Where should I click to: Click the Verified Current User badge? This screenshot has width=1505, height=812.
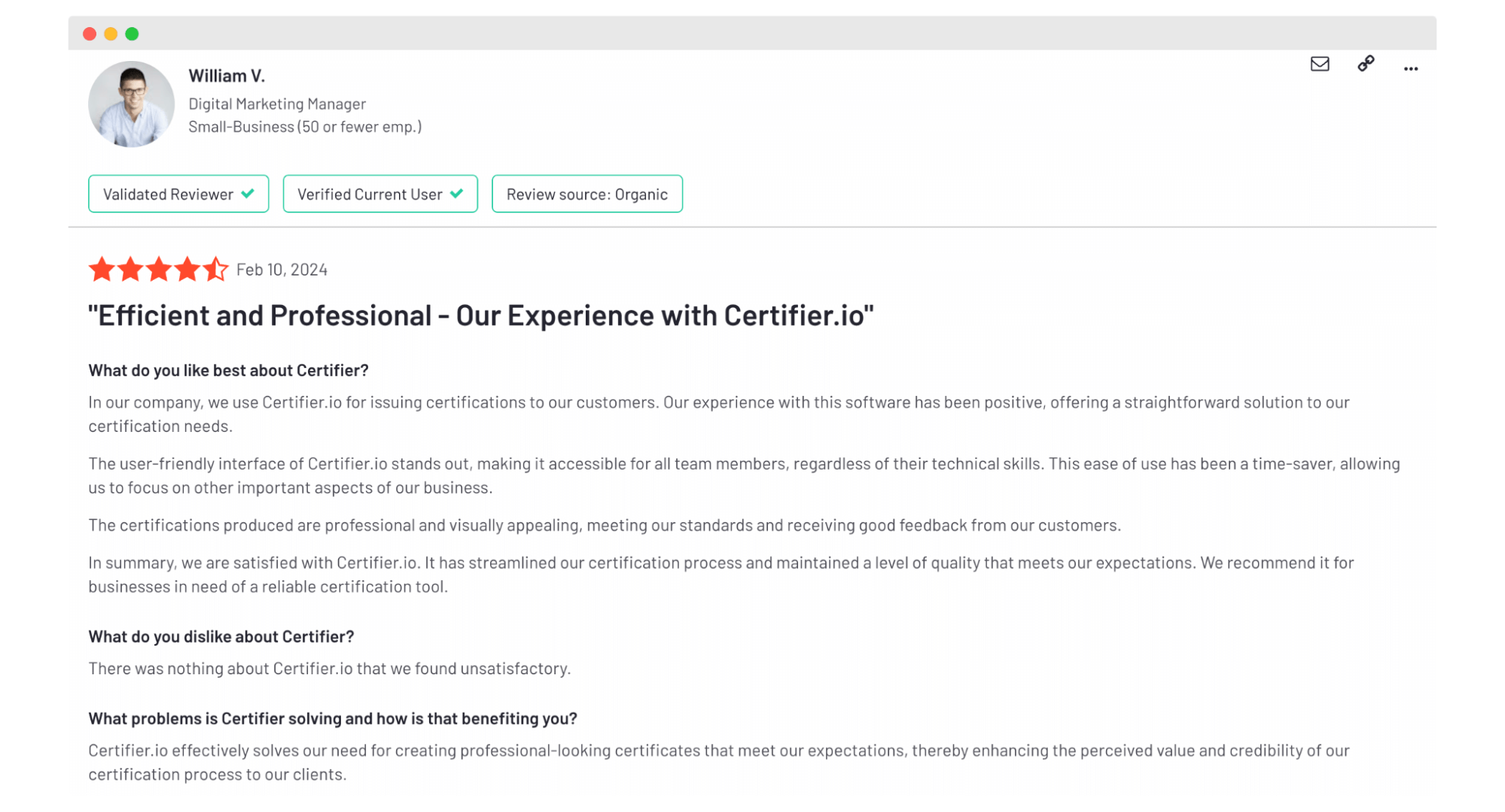click(x=380, y=194)
